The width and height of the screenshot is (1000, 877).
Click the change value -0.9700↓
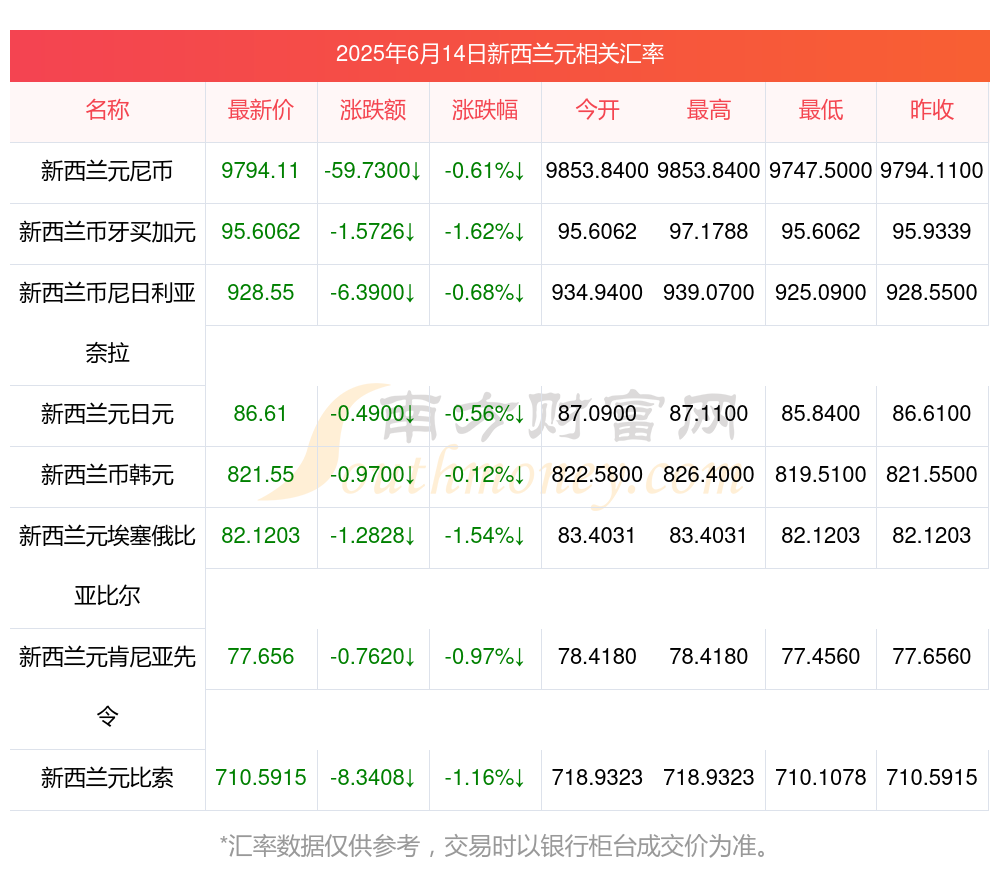(x=372, y=475)
